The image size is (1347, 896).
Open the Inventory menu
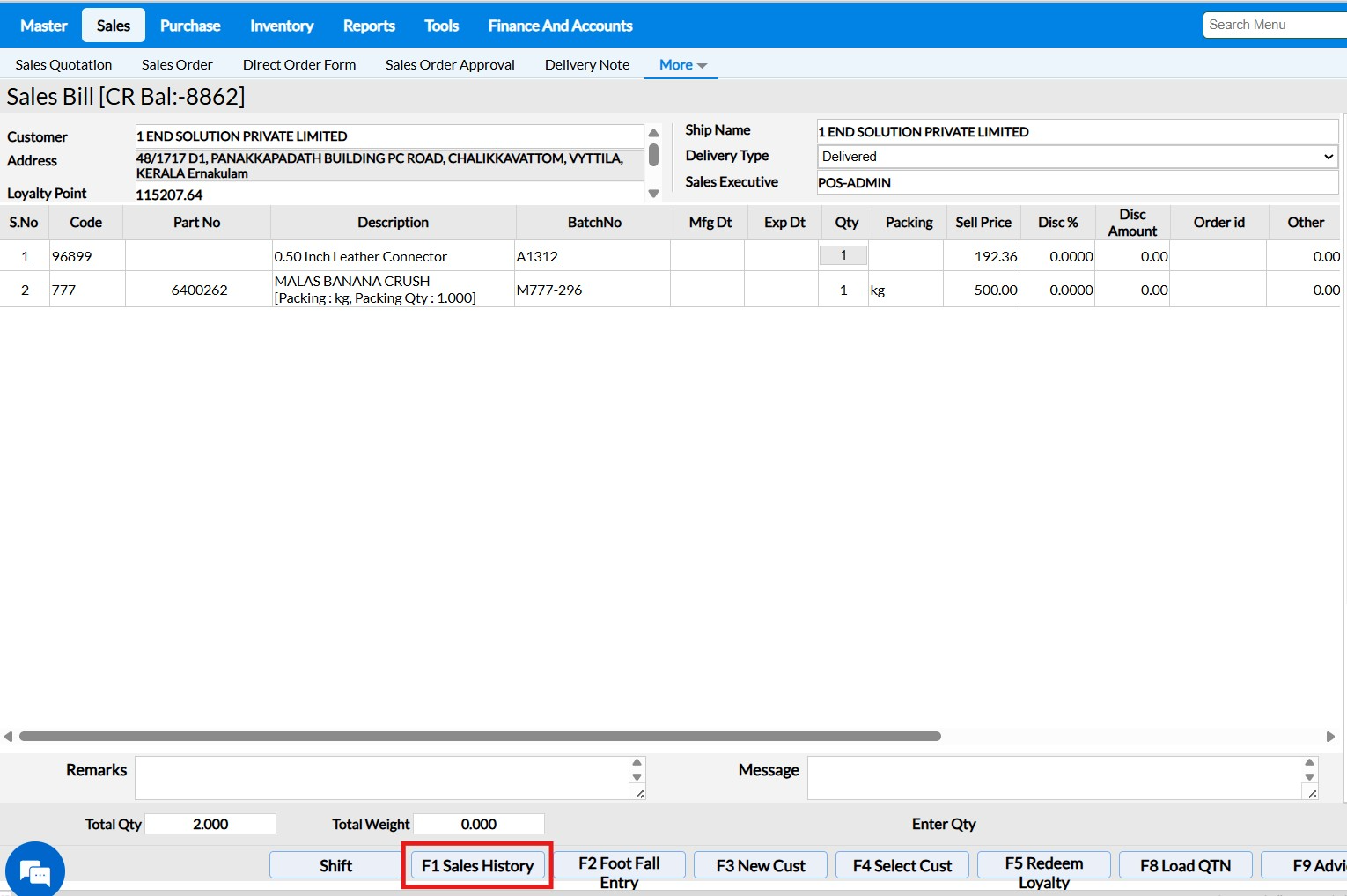281,26
